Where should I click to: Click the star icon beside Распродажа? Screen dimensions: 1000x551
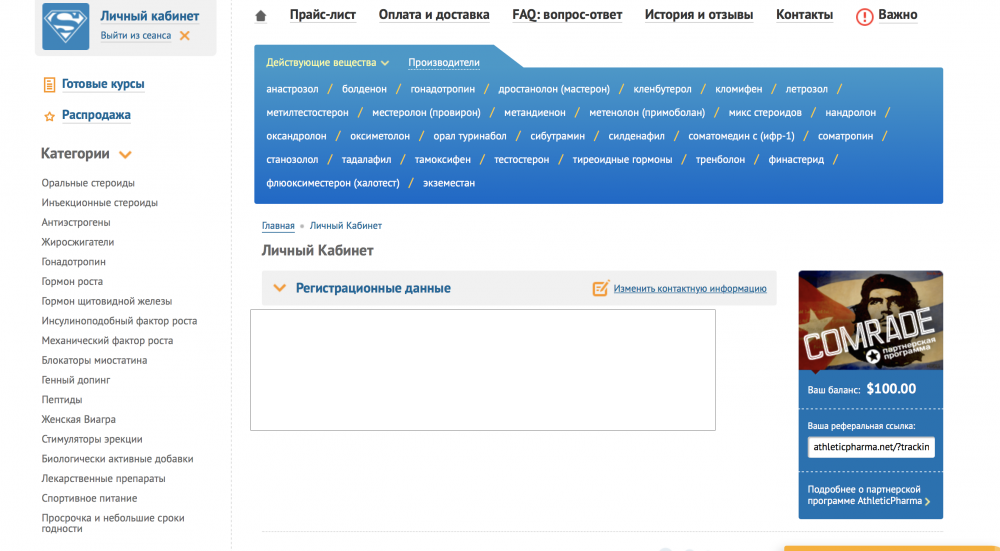(x=49, y=116)
